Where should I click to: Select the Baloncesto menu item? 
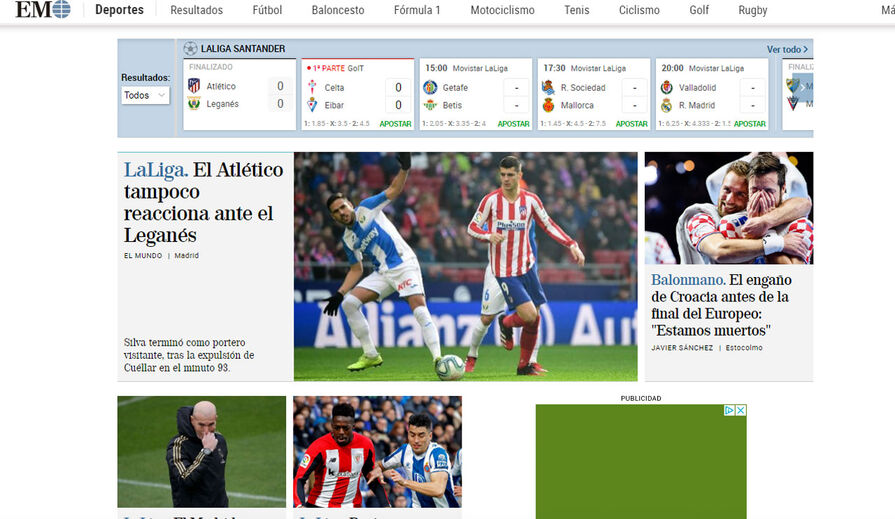pyautogui.click(x=337, y=10)
